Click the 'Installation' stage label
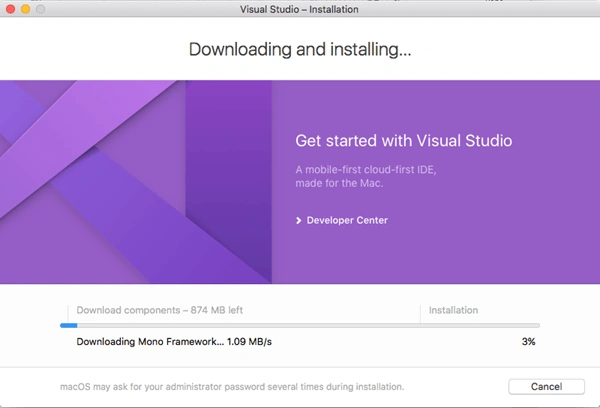The image size is (600, 408). pos(453,310)
